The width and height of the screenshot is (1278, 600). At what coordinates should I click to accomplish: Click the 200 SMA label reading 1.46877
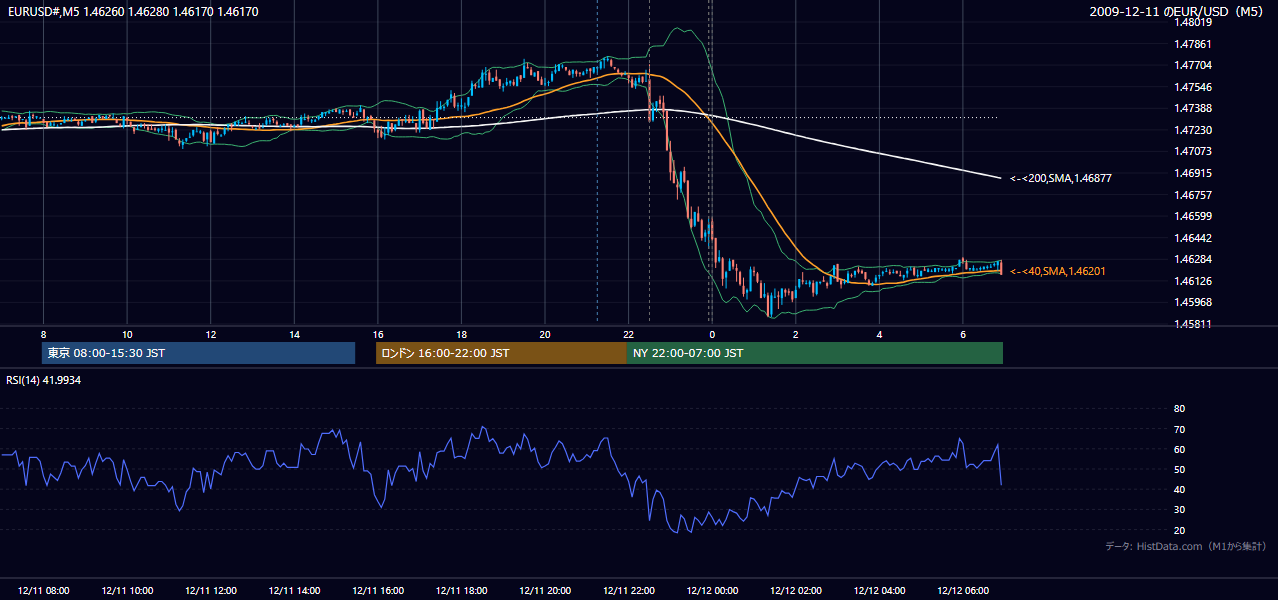coord(1061,178)
